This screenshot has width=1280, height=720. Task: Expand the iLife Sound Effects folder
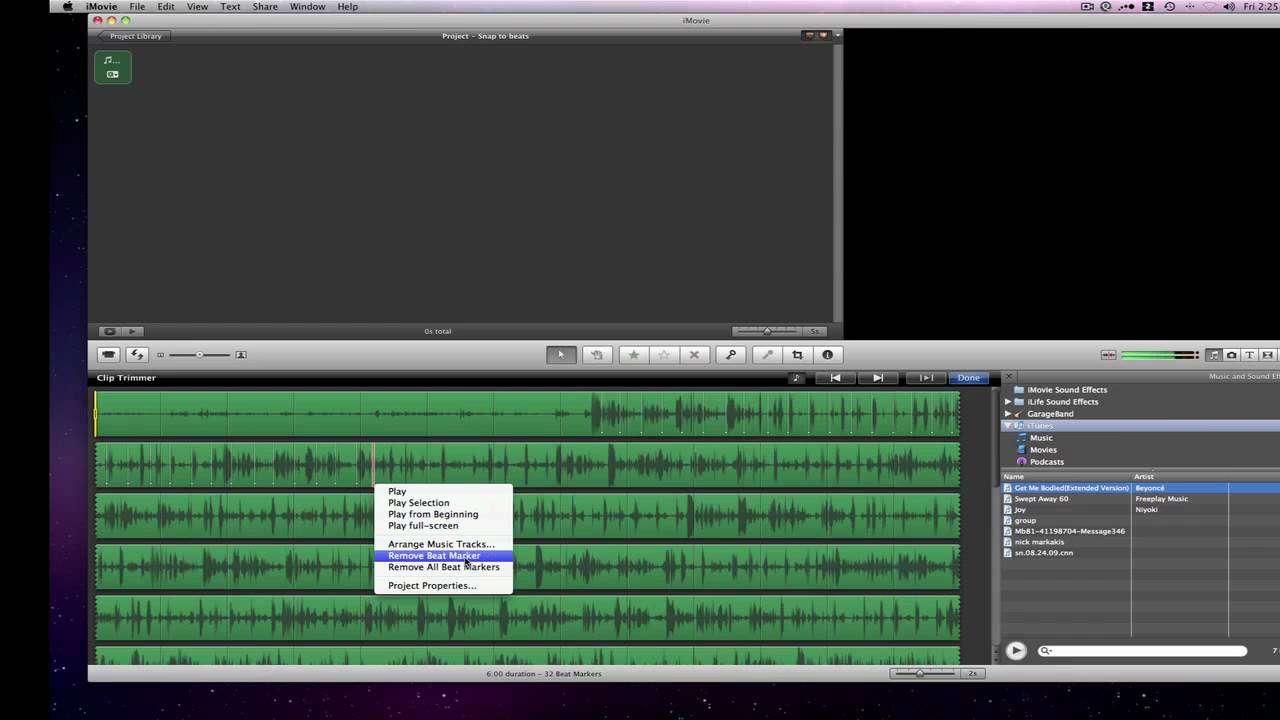point(1008,402)
